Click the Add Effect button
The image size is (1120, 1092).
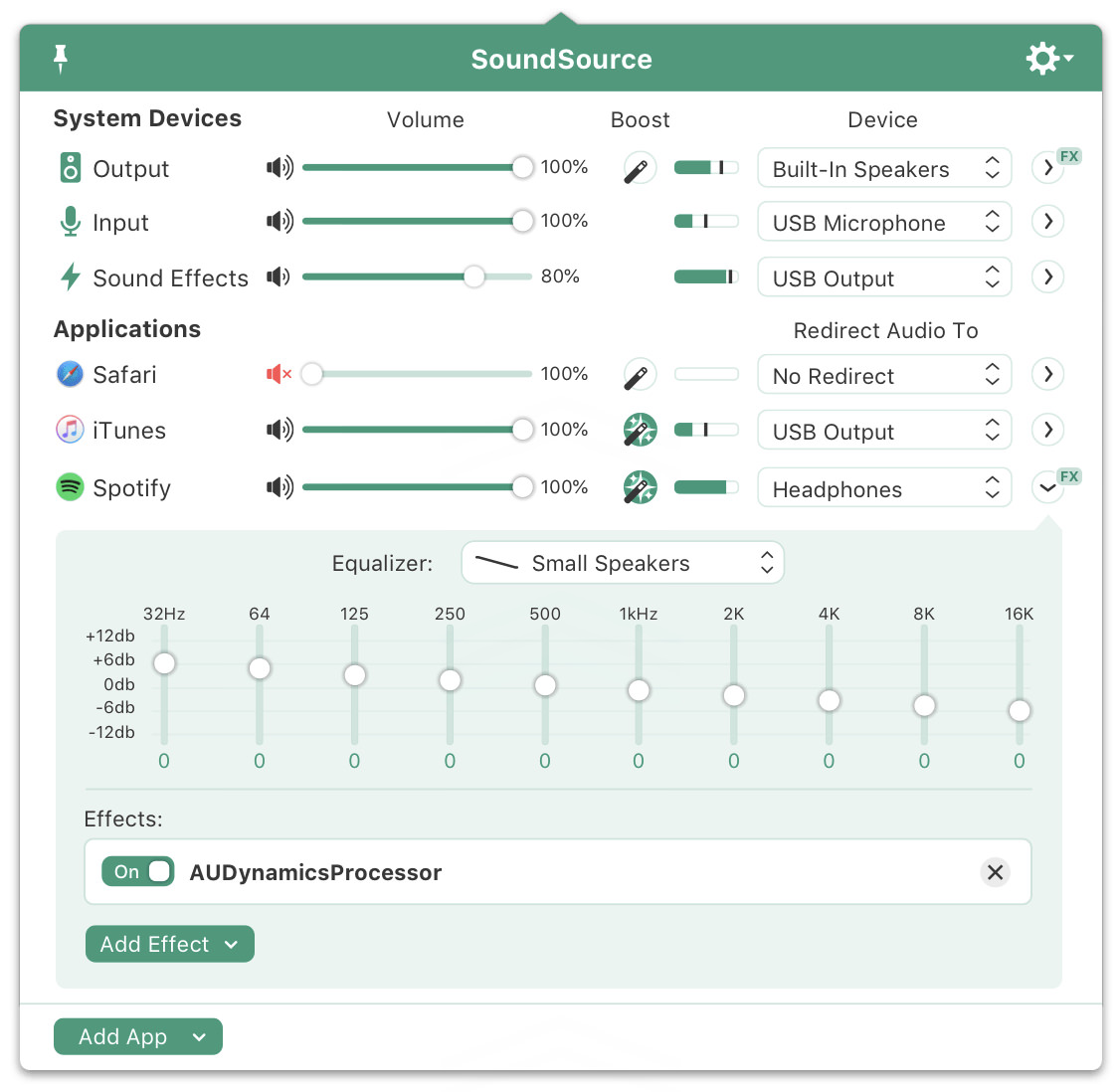(170, 944)
